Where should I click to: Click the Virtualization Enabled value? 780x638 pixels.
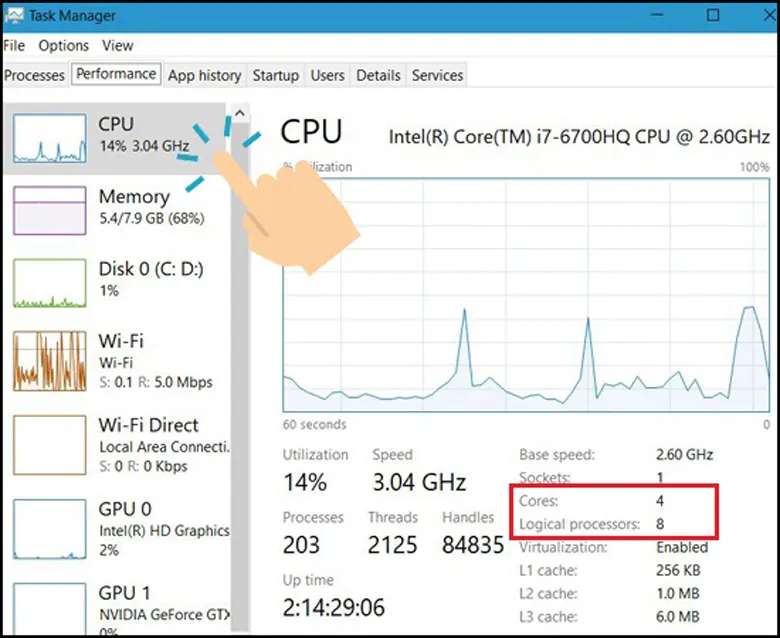click(x=682, y=547)
